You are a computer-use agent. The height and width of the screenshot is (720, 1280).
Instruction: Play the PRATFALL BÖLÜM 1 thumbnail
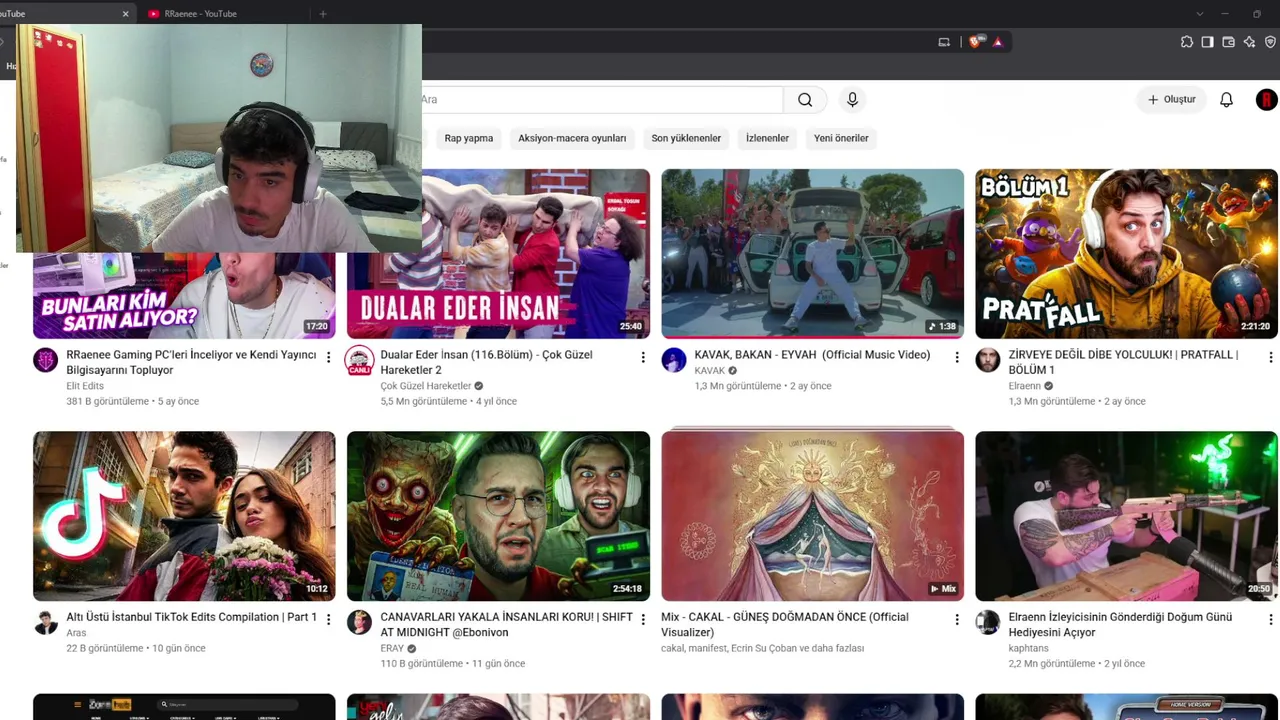(1126, 254)
